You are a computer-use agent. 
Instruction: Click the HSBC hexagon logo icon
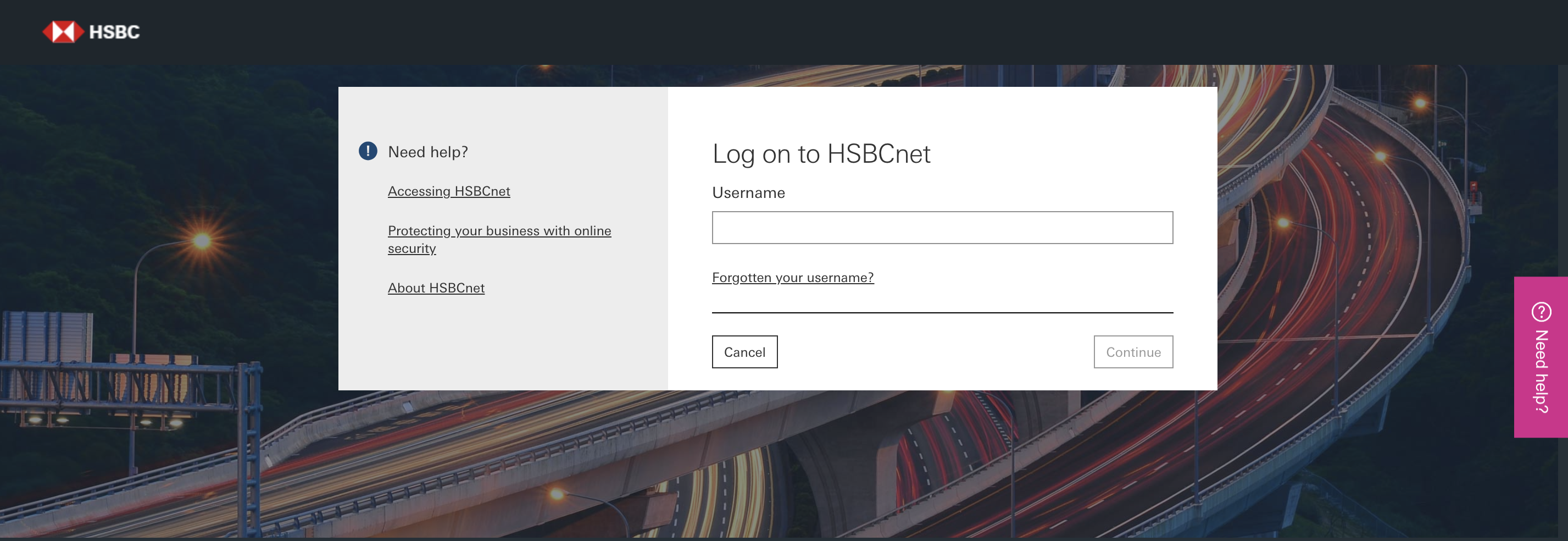pos(63,32)
